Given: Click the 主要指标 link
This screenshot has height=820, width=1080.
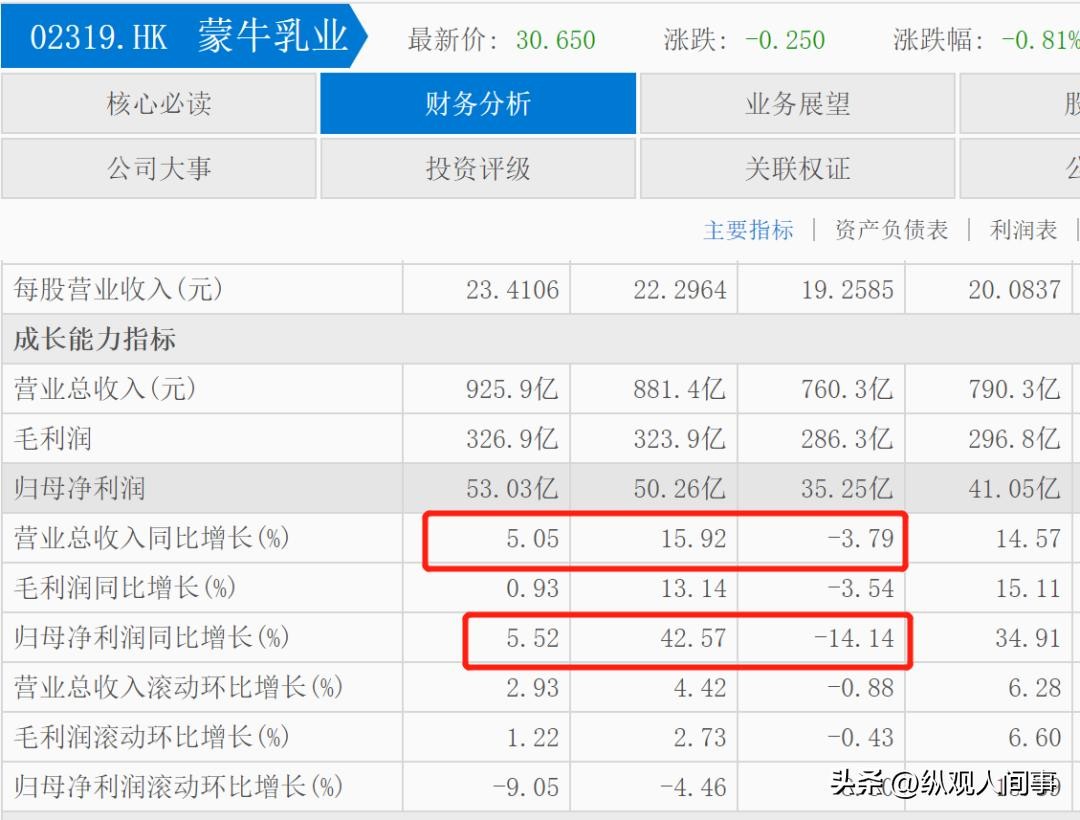Looking at the screenshot, I should [748, 230].
